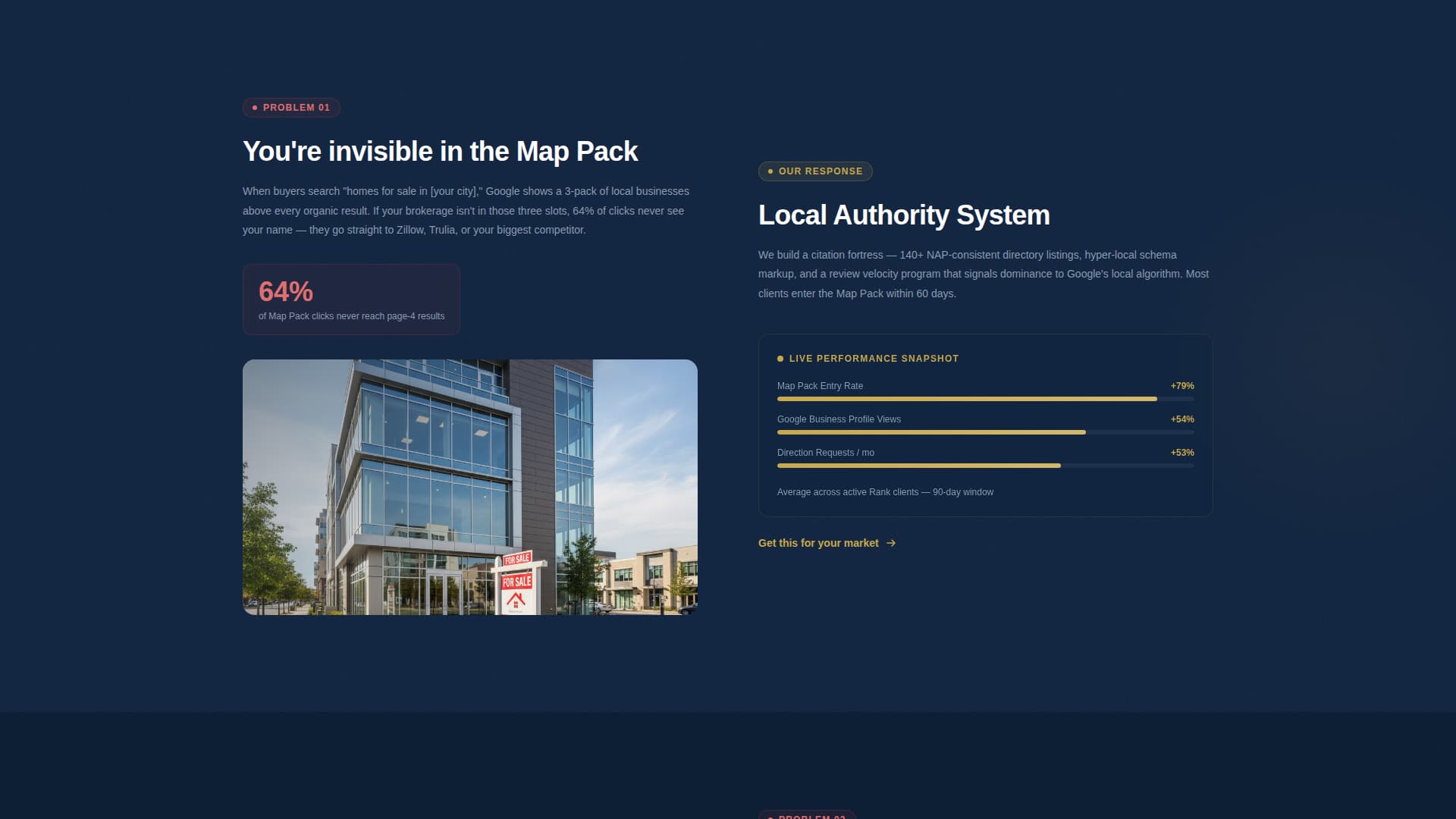Click the +53% indicator for Direction Requests
The image size is (1456, 819).
pyautogui.click(x=1181, y=452)
